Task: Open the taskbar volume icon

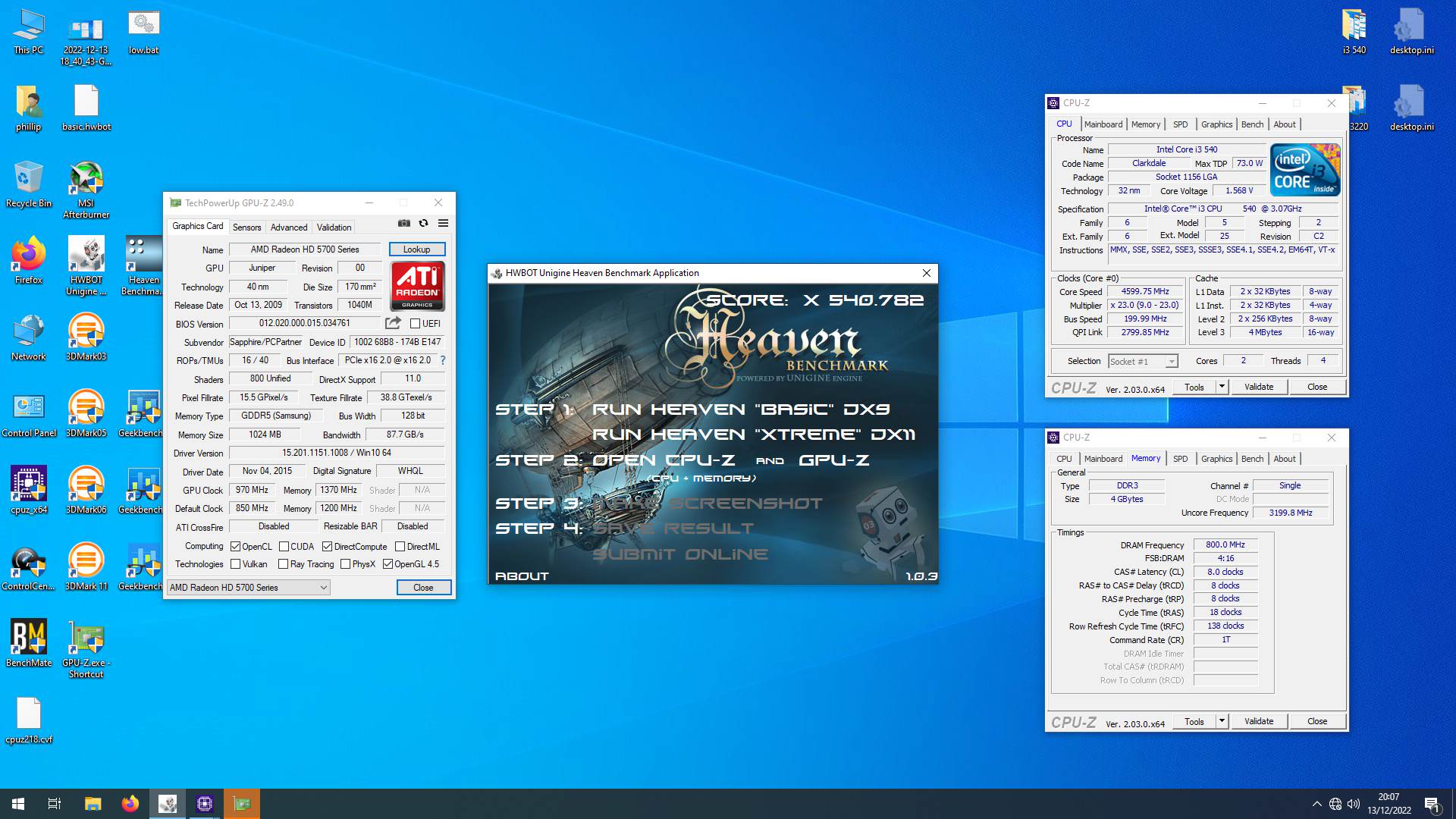Action: (1354, 804)
